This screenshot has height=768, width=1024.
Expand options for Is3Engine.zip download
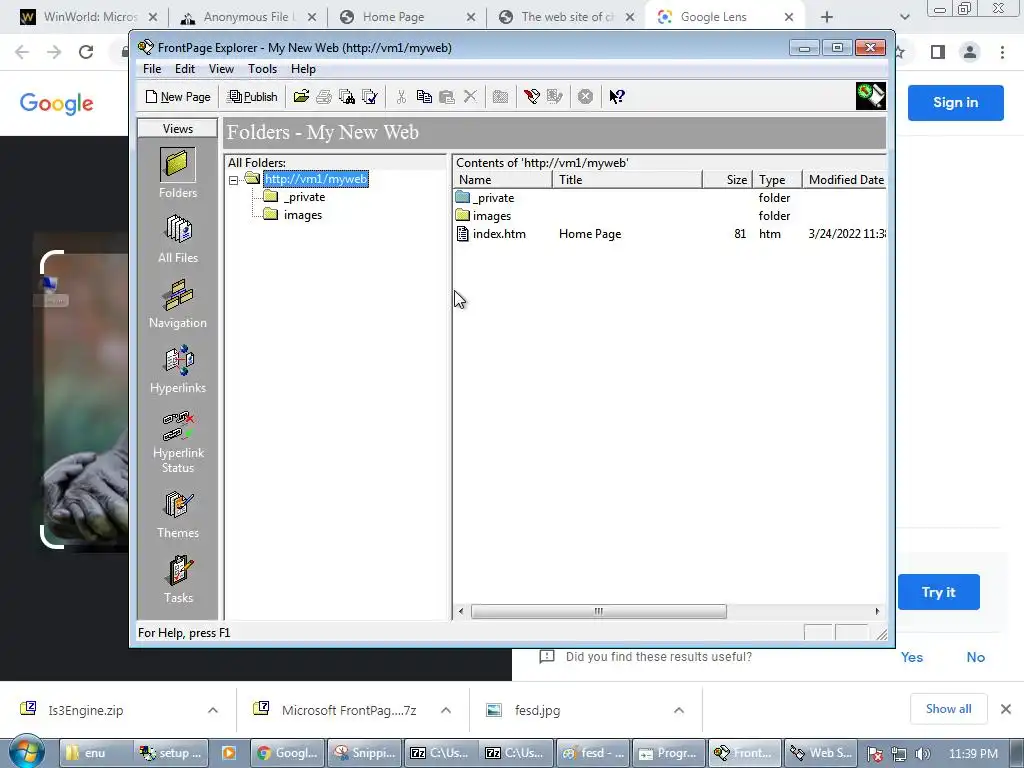[213, 710]
